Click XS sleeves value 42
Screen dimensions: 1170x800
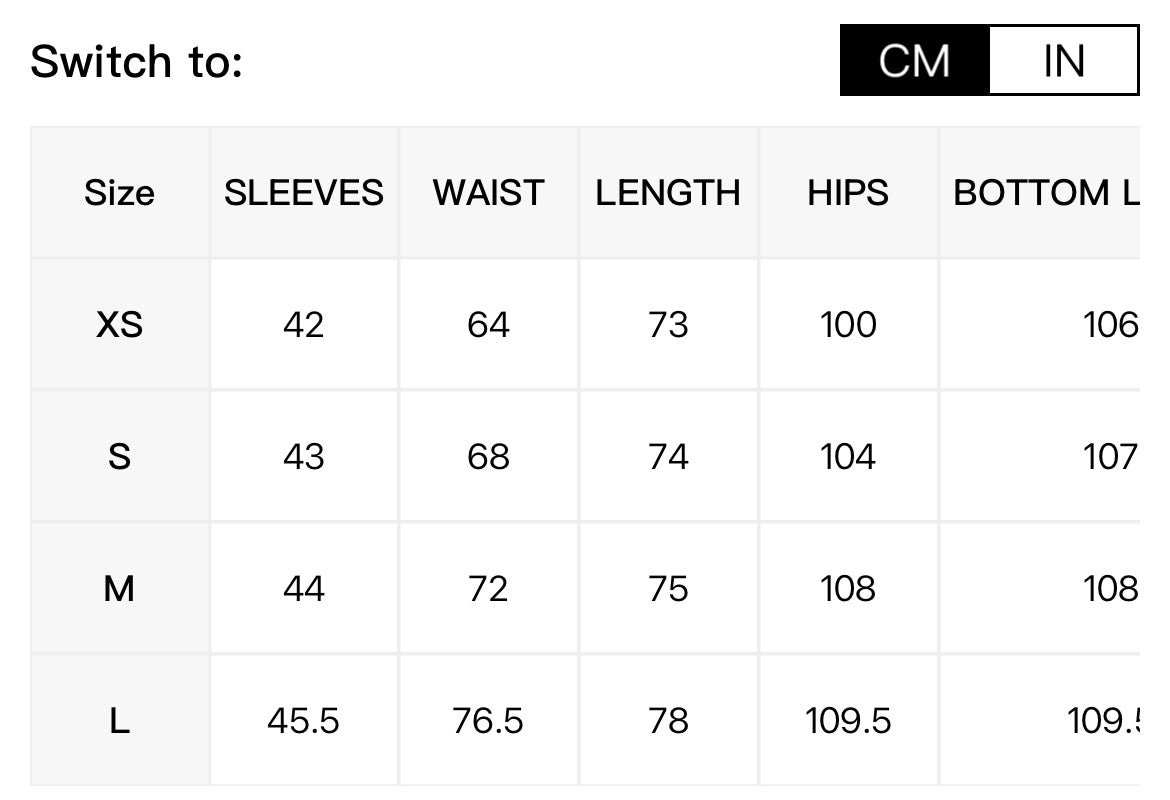[304, 325]
